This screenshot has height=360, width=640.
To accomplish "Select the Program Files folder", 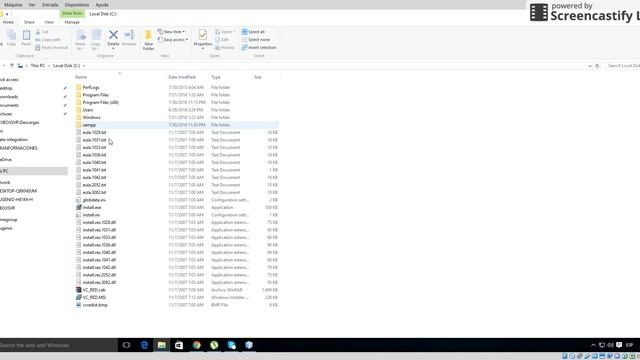I will (96, 95).
